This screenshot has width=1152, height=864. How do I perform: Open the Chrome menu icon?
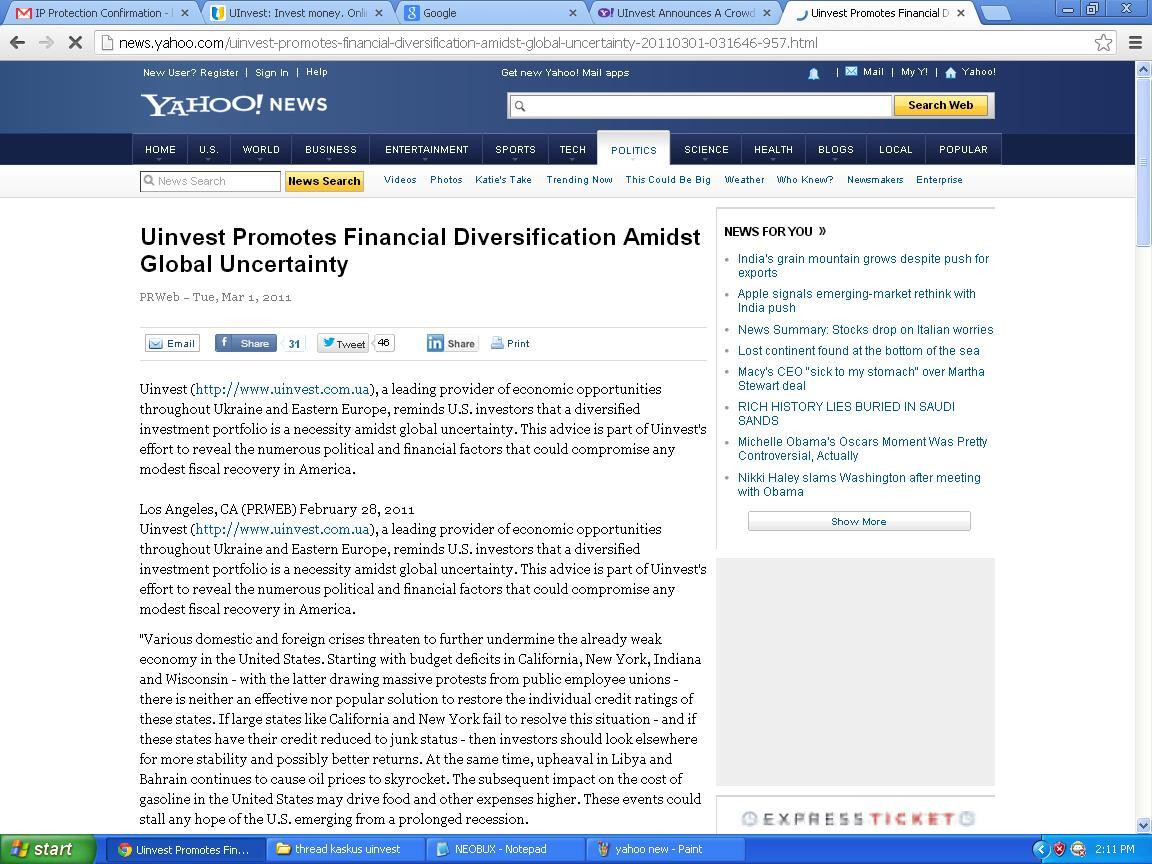click(1135, 43)
